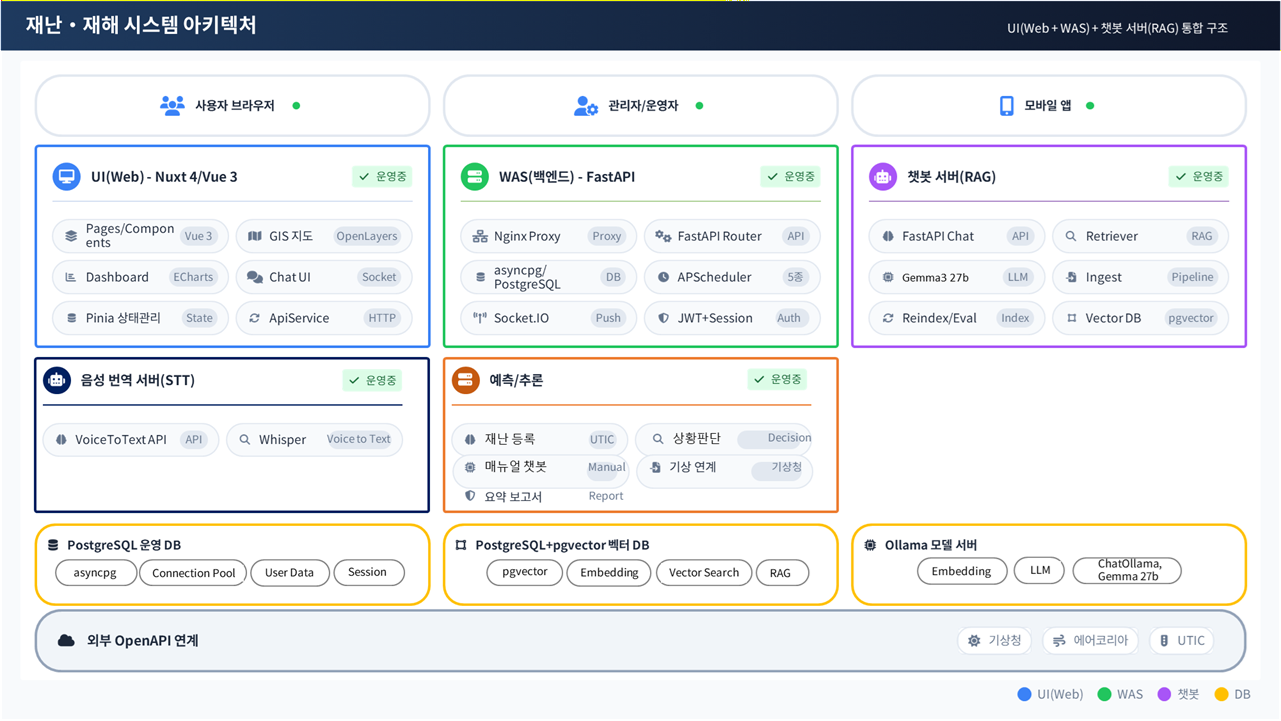Viewport: 1281px width, 721px height.
Task: Click the 운영중 status badge on 챗봇 서버 card
Action: tap(1198, 177)
